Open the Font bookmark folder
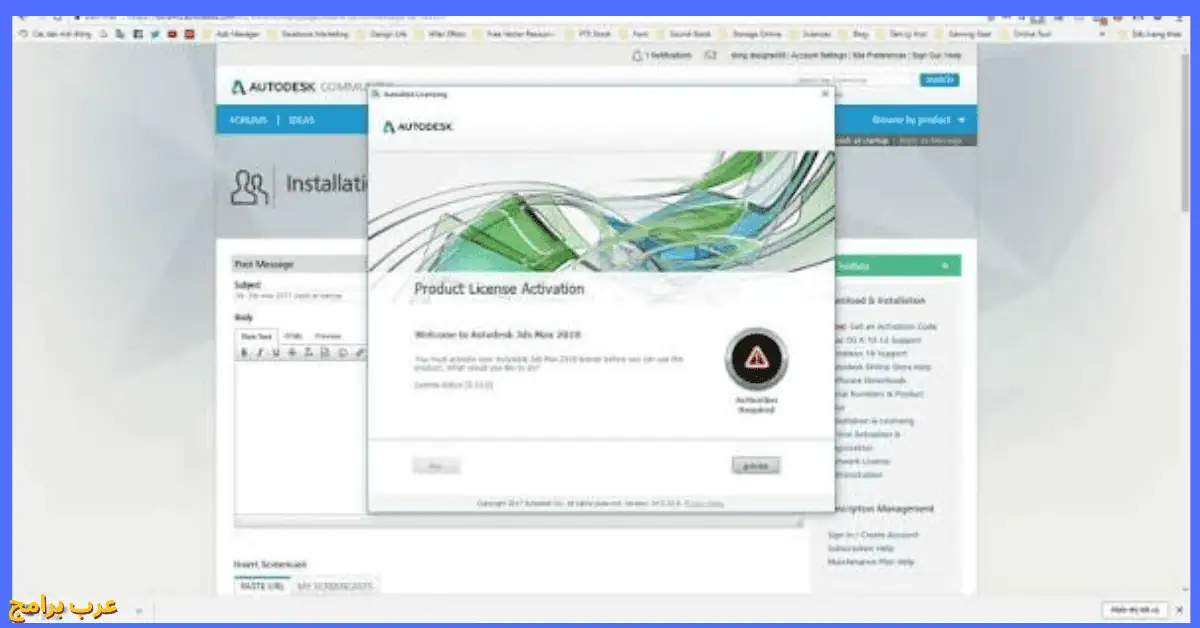Screen dimensions: 1200x628 [x=636, y=33]
